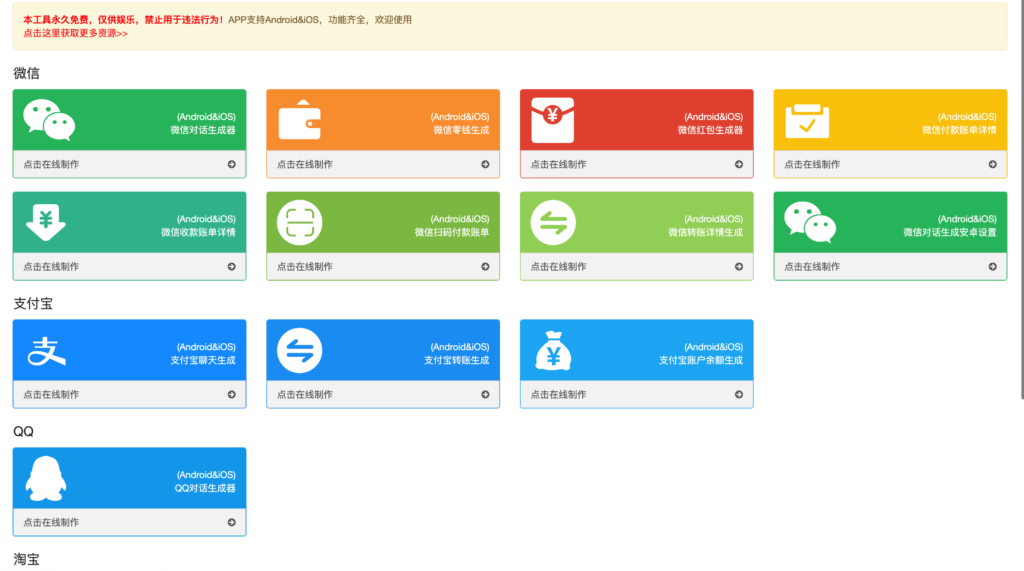This screenshot has height=571, width=1024.
Task: Click the yen download arrow icon on 微信收款账单详情
Action: [46, 222]
